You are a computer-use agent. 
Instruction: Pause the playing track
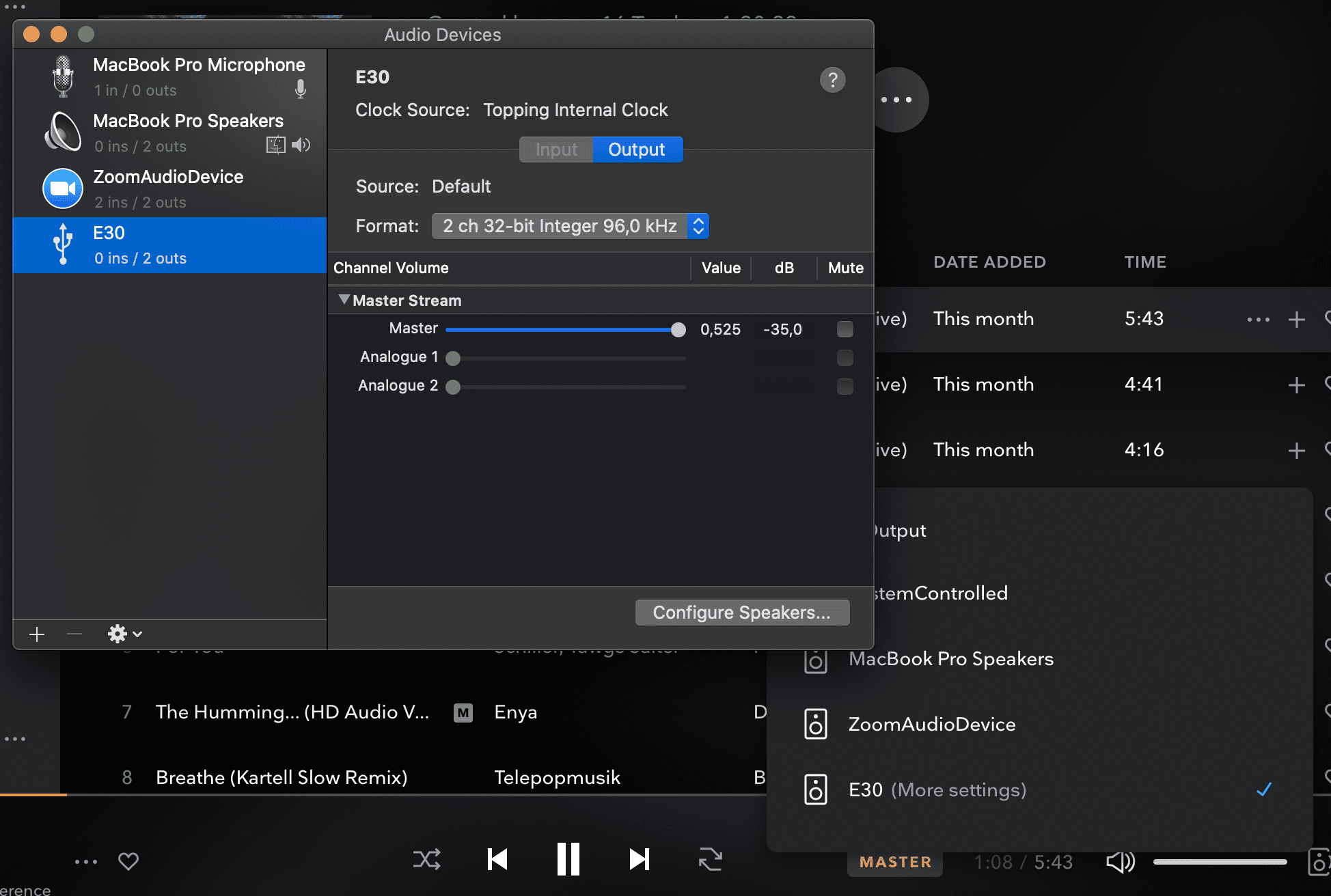(568, 859)
